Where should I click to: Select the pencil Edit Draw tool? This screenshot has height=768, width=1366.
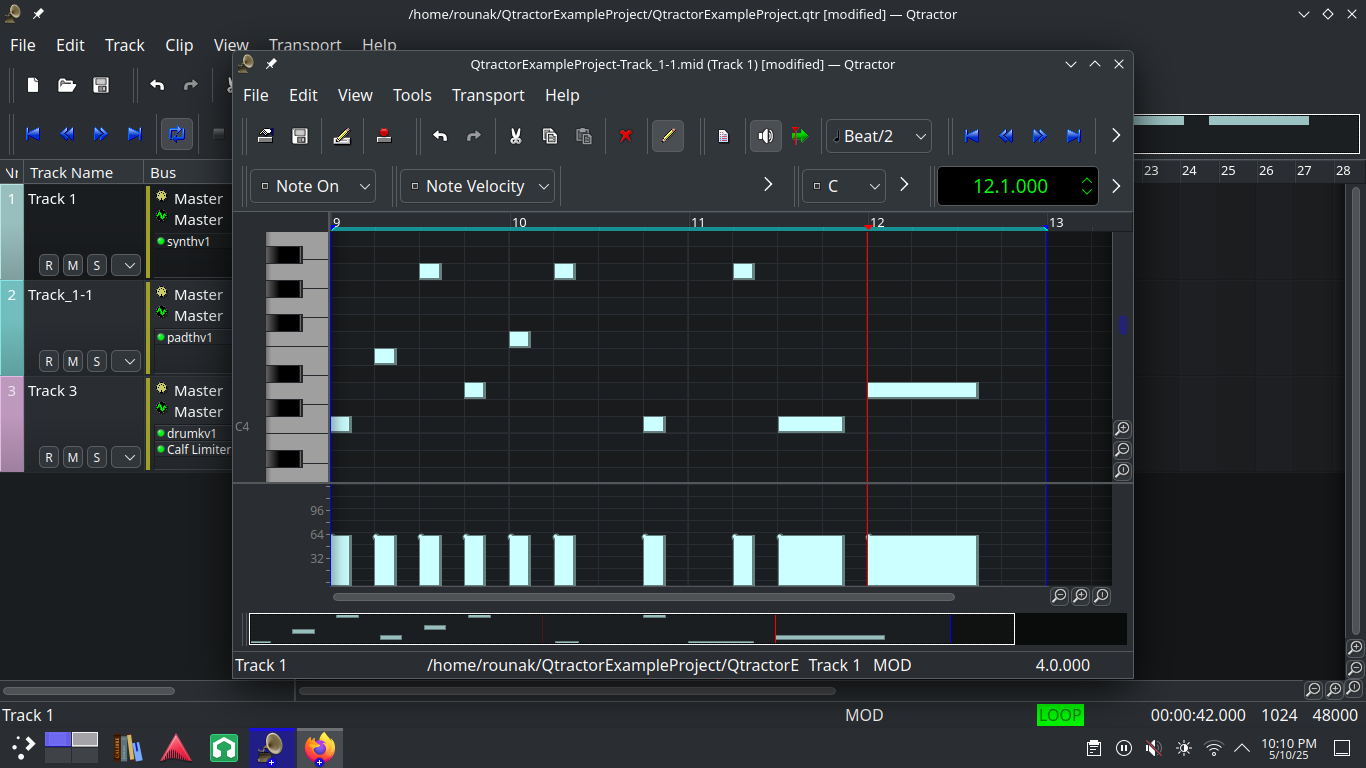coord(667,136)
